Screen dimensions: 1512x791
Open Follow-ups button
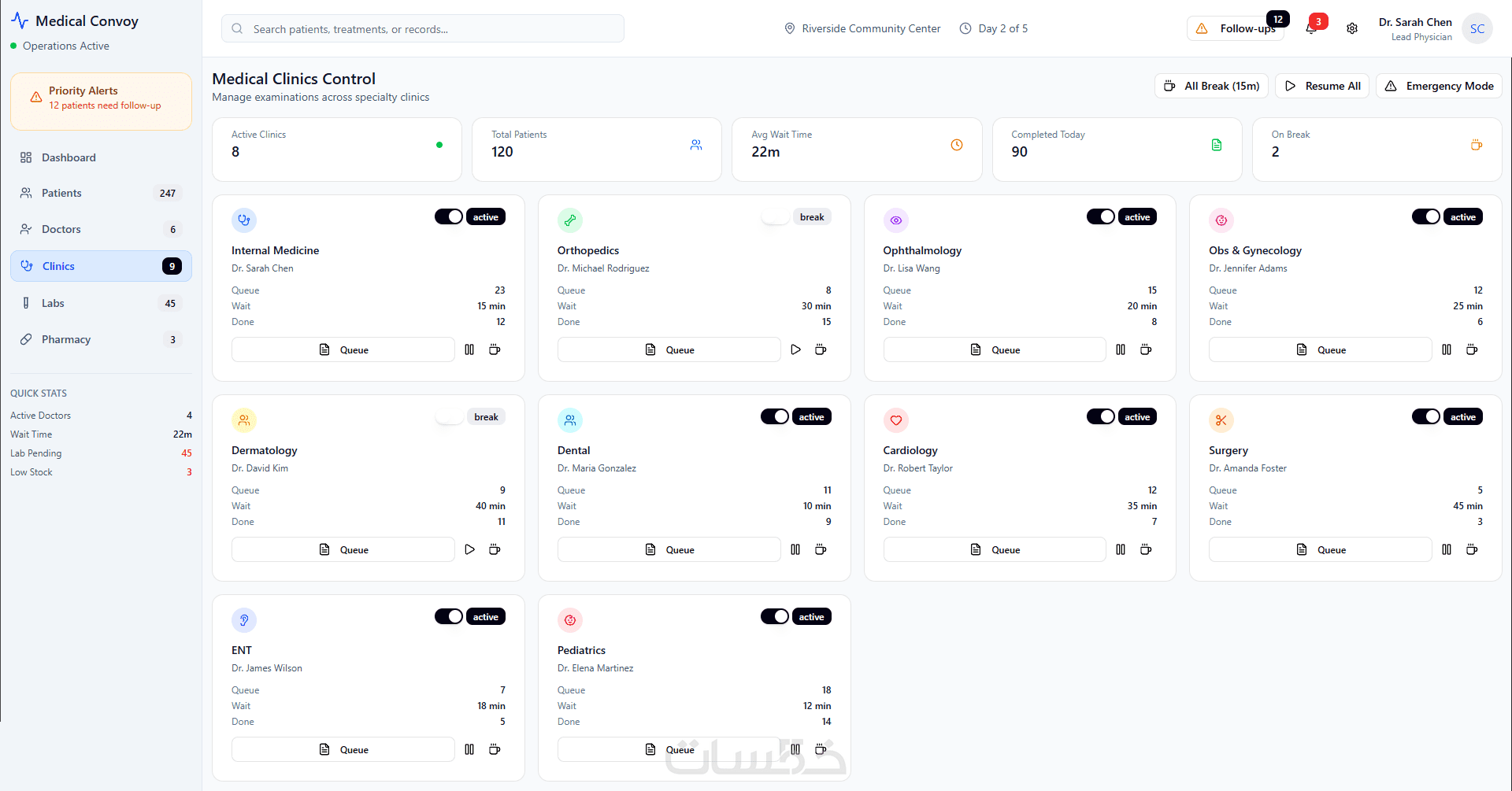coord(1236,28)
